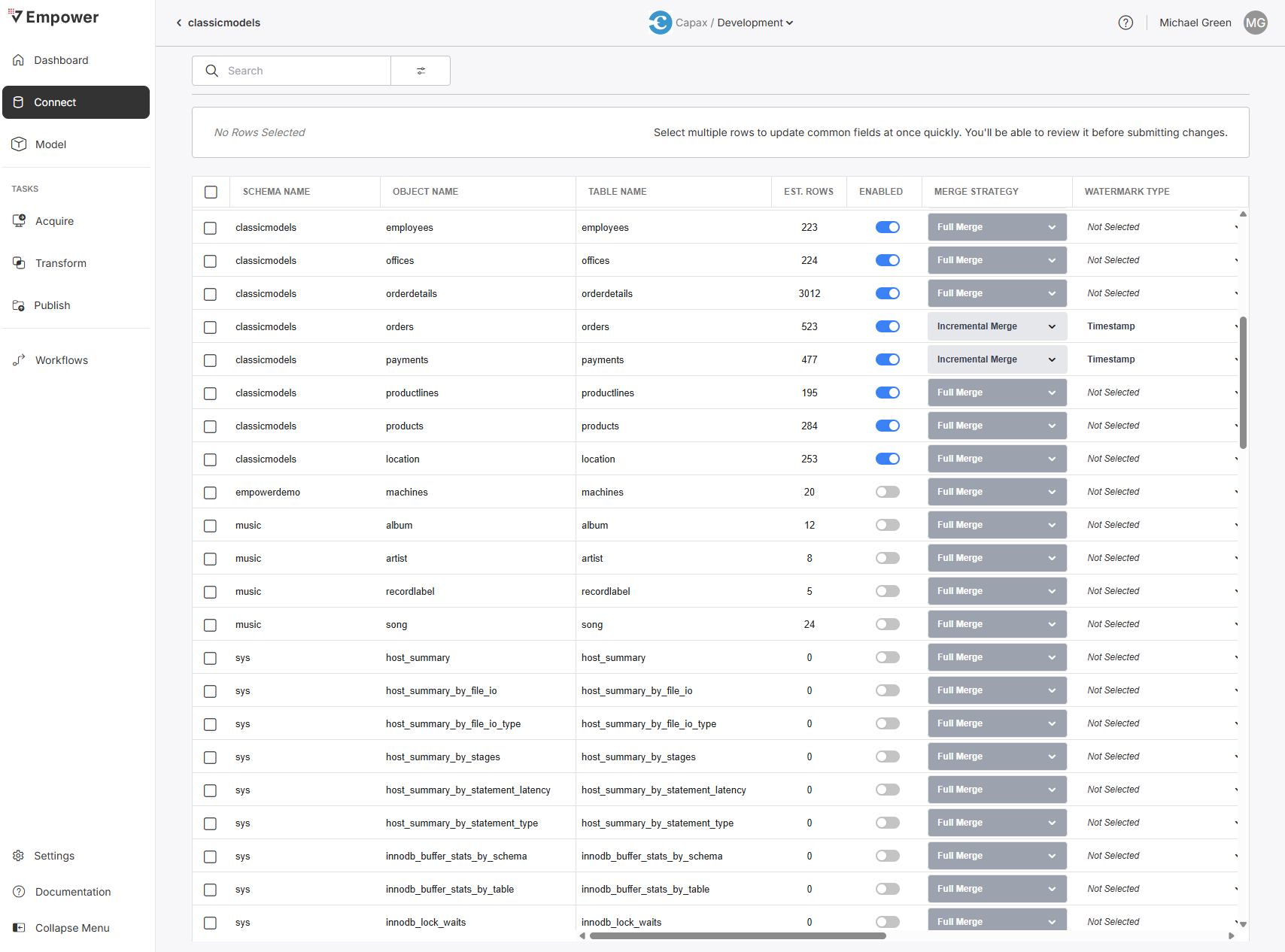Sort by the Est. Rows column header

809,192
